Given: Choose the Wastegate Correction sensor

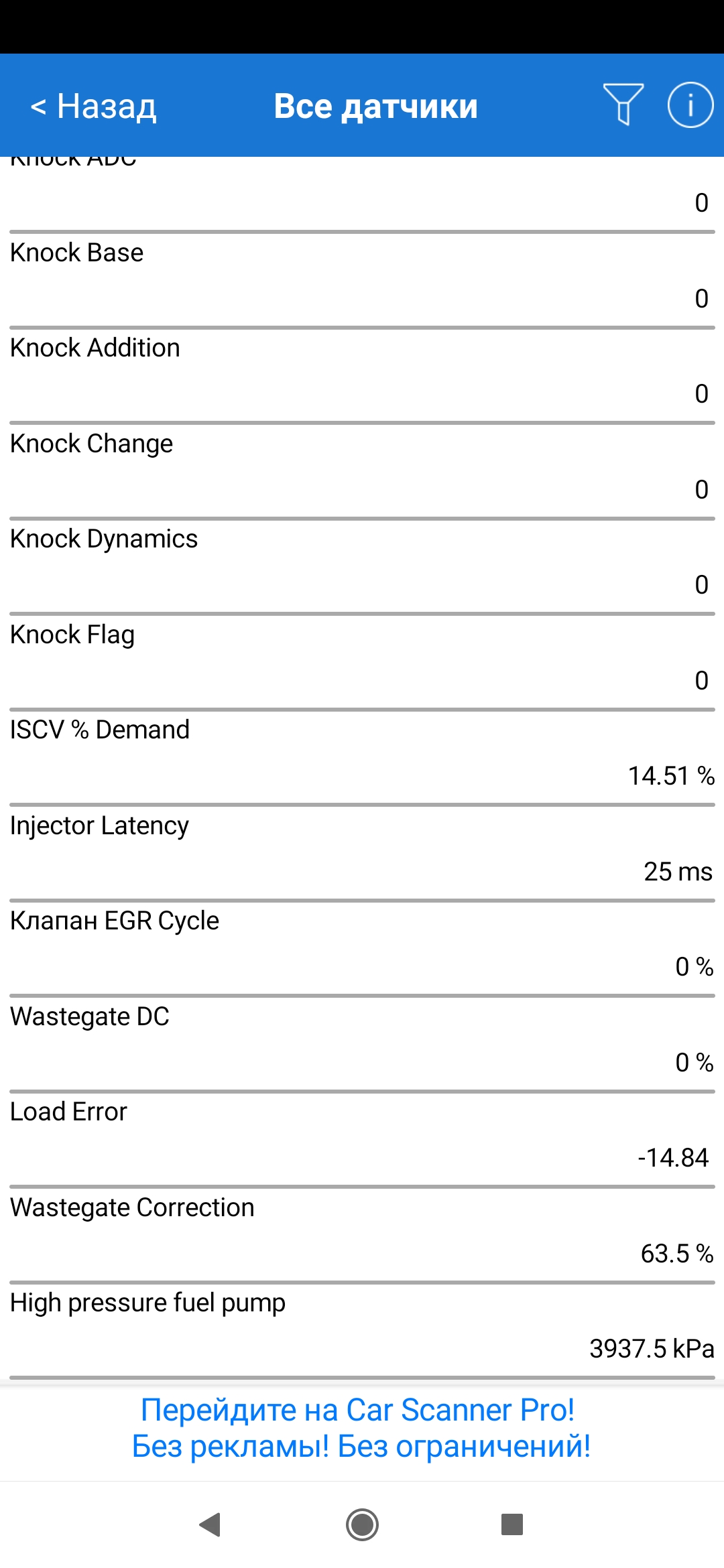Looking at the screenshot, I should pos(362,1235).
